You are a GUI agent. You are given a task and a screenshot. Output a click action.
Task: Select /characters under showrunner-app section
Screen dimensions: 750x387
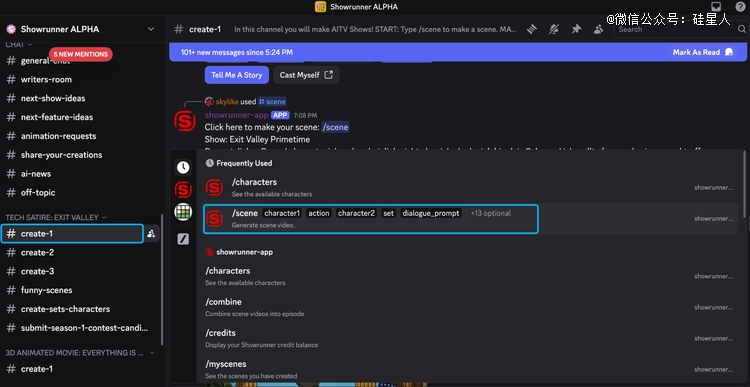click(470, 276)
